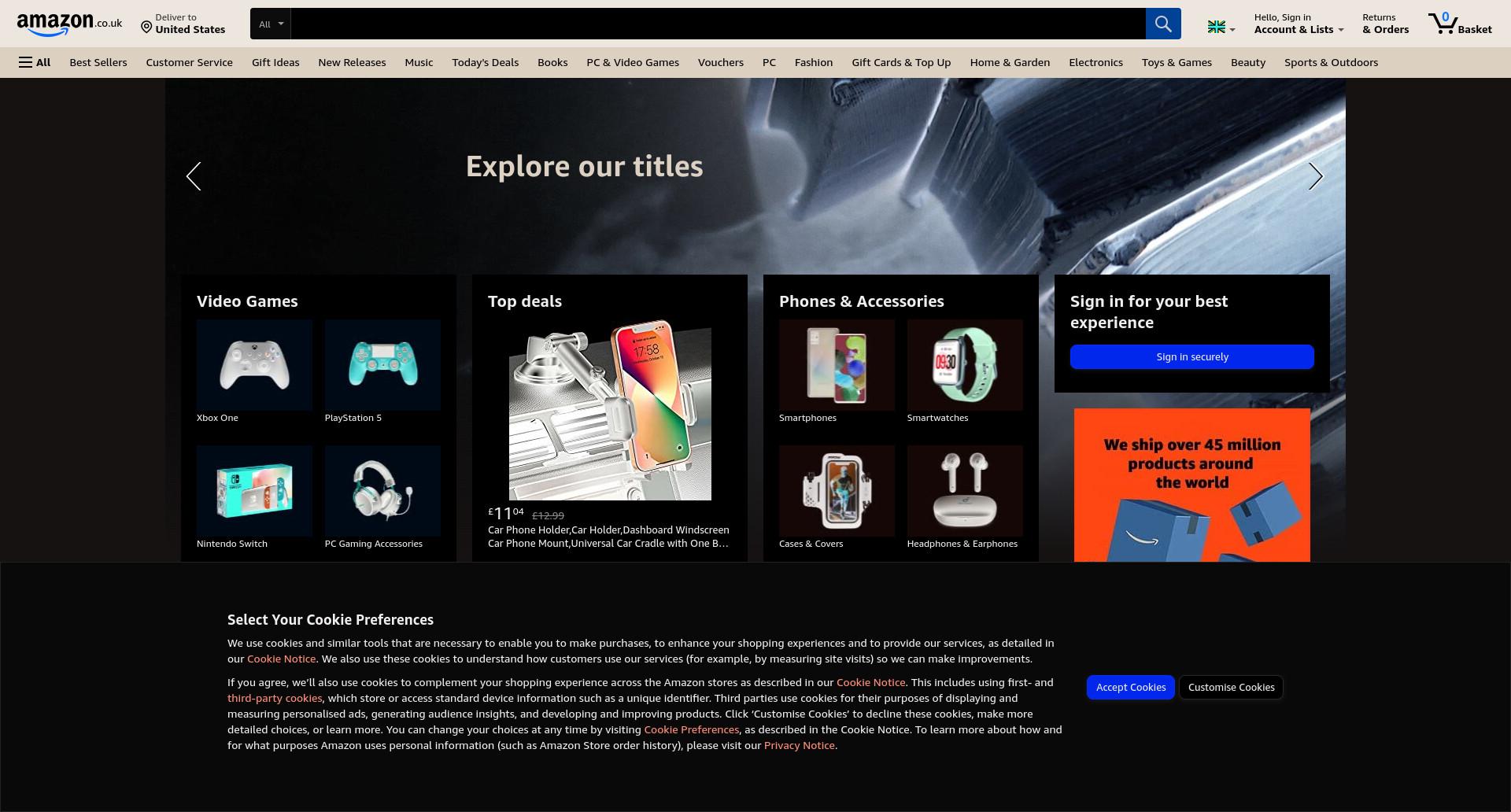Click Sign in securely button

[1192, 356]
